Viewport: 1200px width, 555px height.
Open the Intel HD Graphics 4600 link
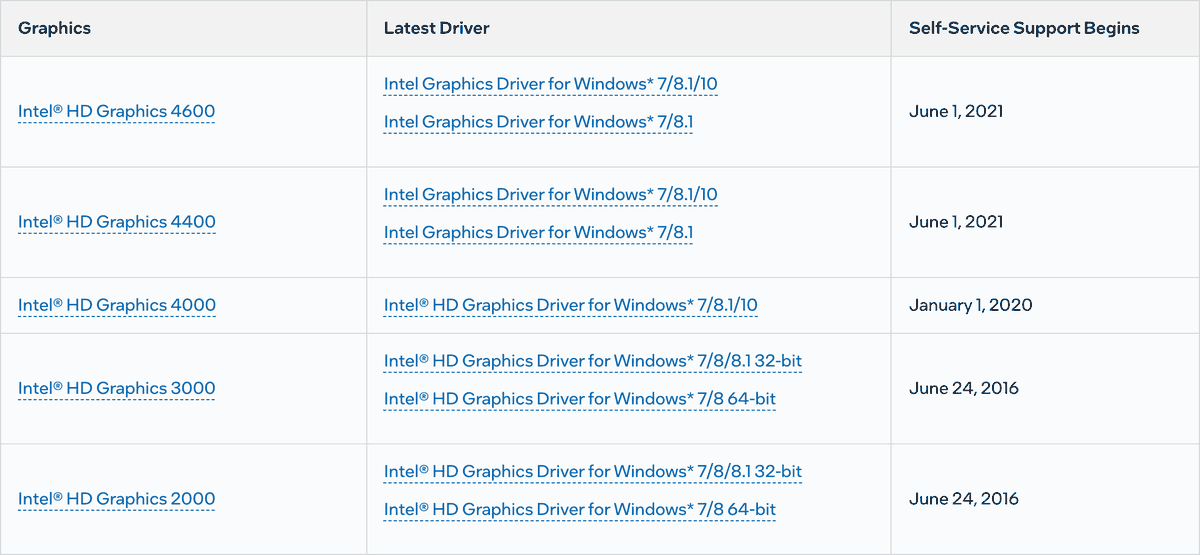(x=116, y=111)
